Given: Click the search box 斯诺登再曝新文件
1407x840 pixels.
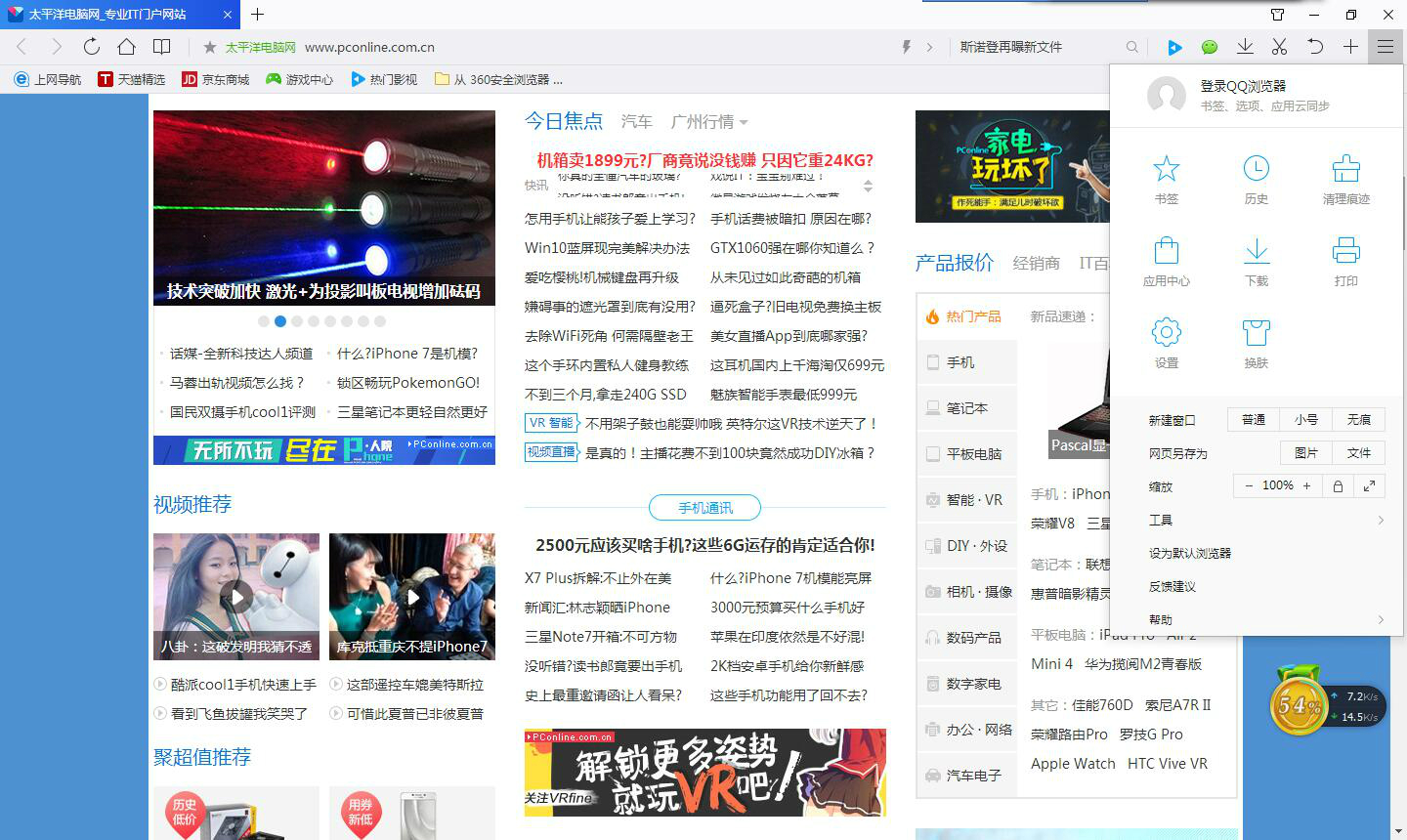Looking at the screenshot, I should coord(1036,47).
